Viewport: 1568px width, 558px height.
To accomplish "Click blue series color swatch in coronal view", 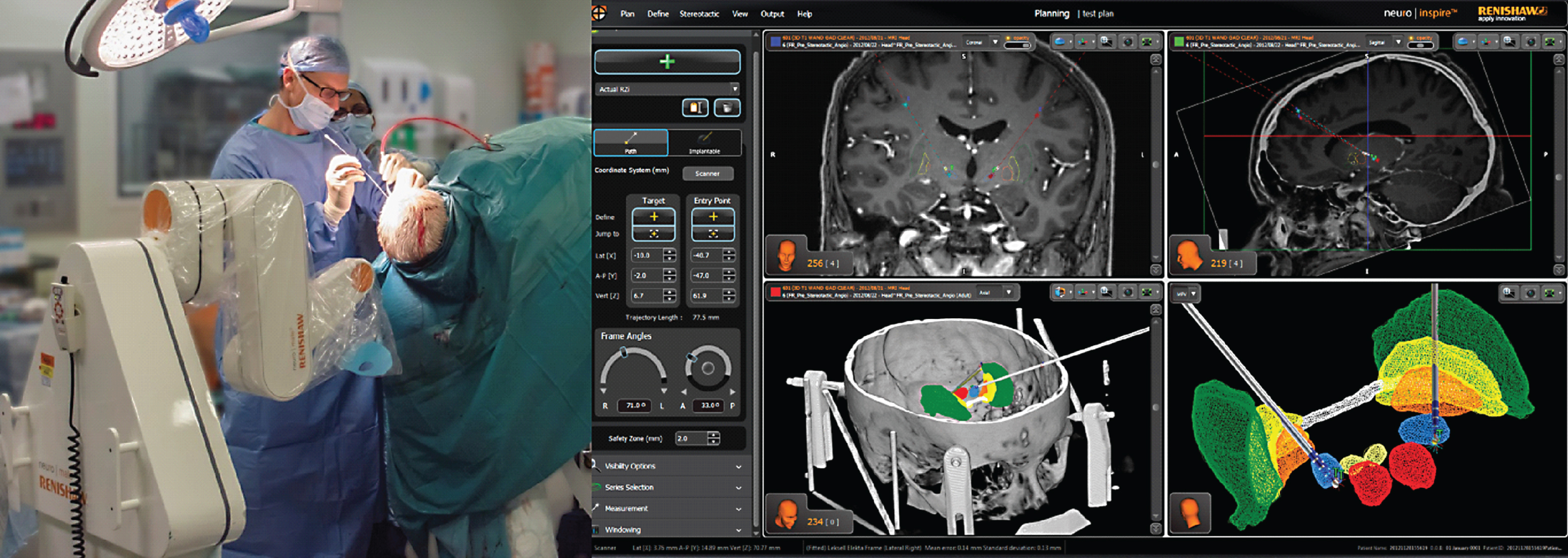I will click(775, 42).
